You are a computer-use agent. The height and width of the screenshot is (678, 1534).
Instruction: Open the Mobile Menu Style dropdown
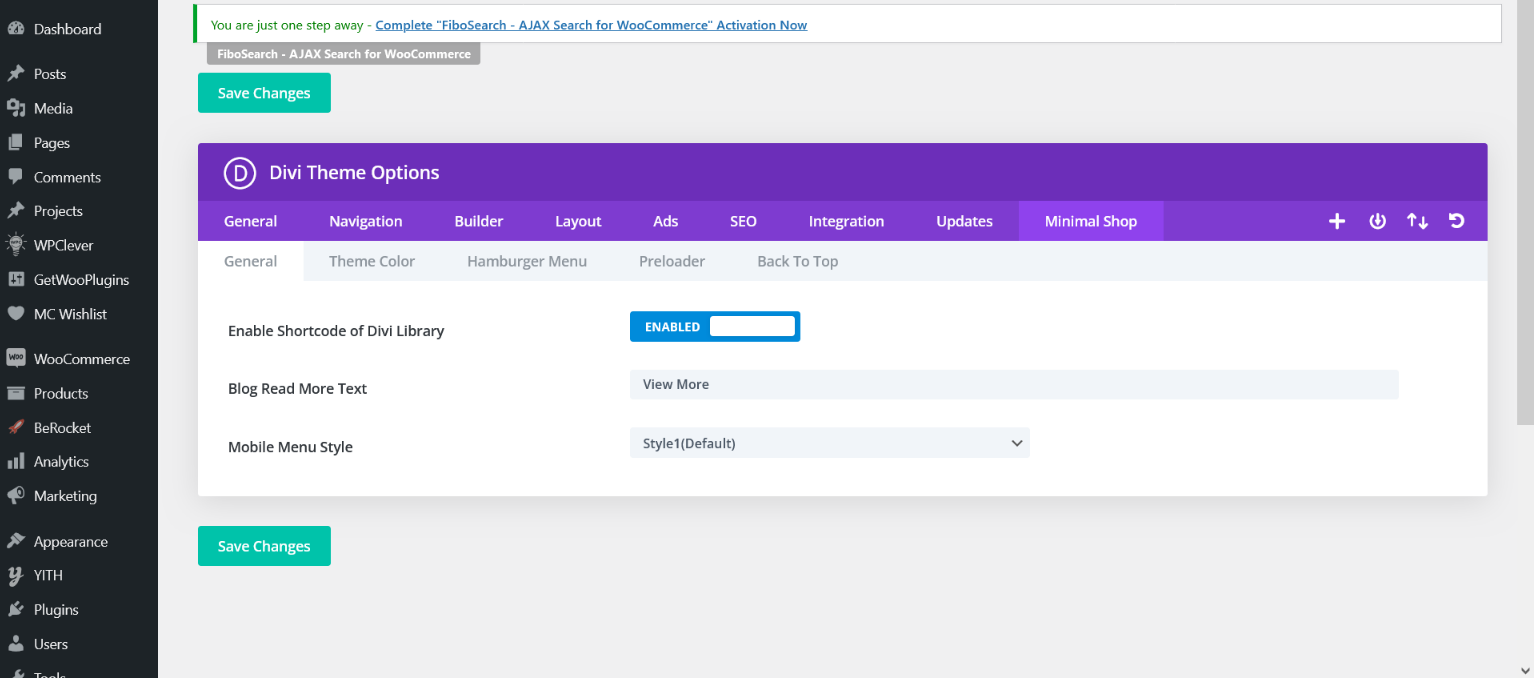(x=829, y=443)
